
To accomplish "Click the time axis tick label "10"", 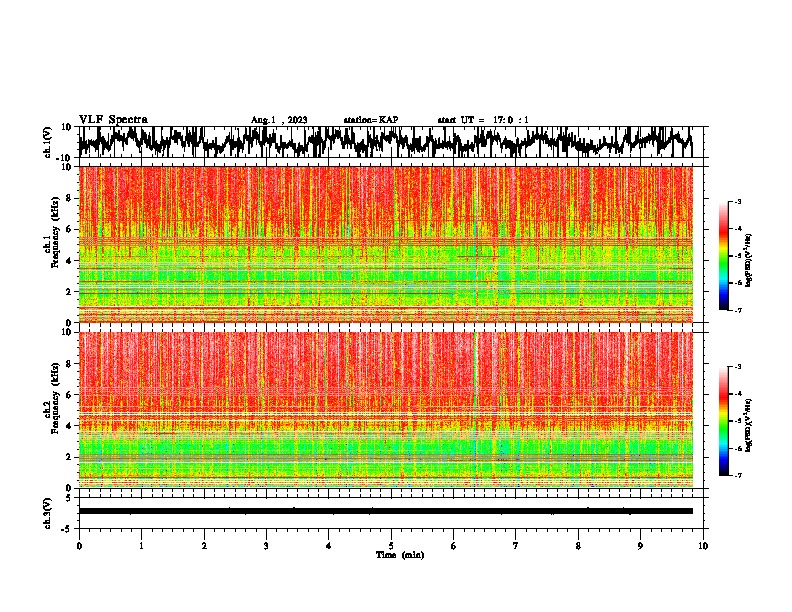I will click(703, 546).
